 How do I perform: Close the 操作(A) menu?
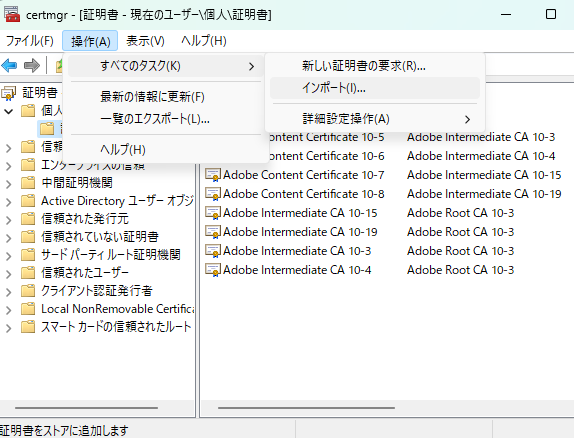click(x=90, y=41)
